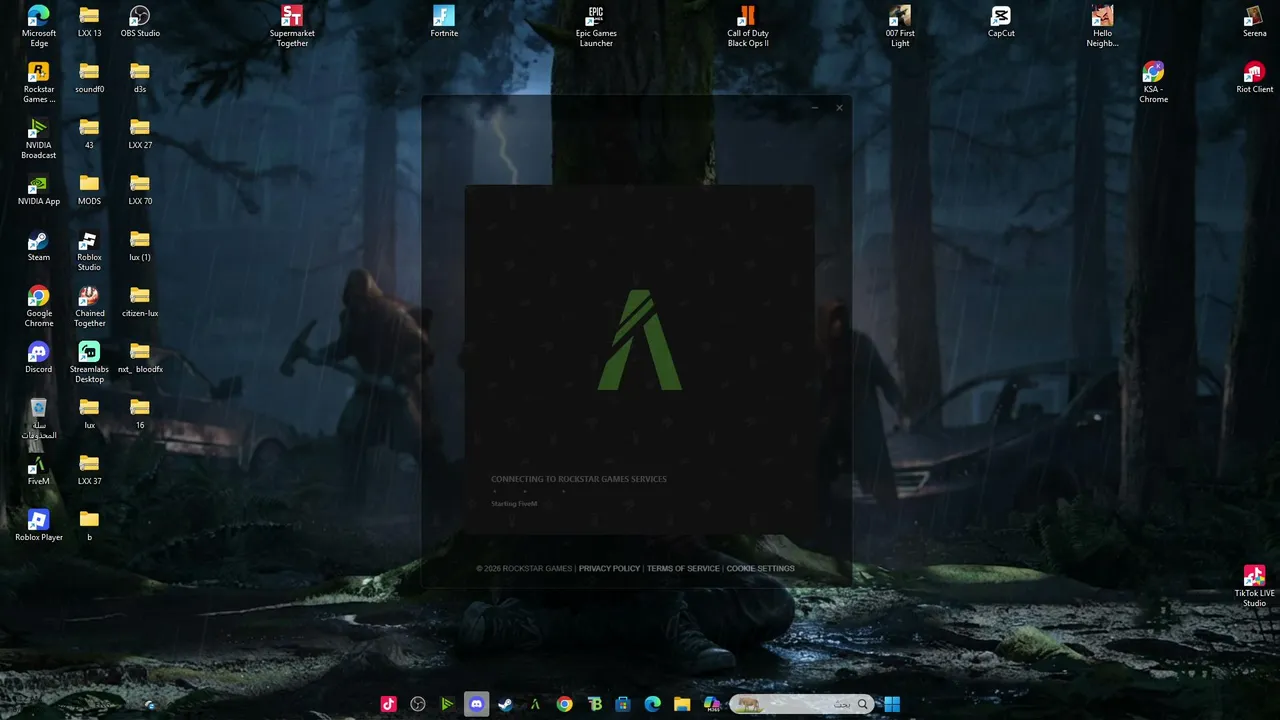
Task: Open Microsoft Store from the taskbar
Action: point(623,704)
